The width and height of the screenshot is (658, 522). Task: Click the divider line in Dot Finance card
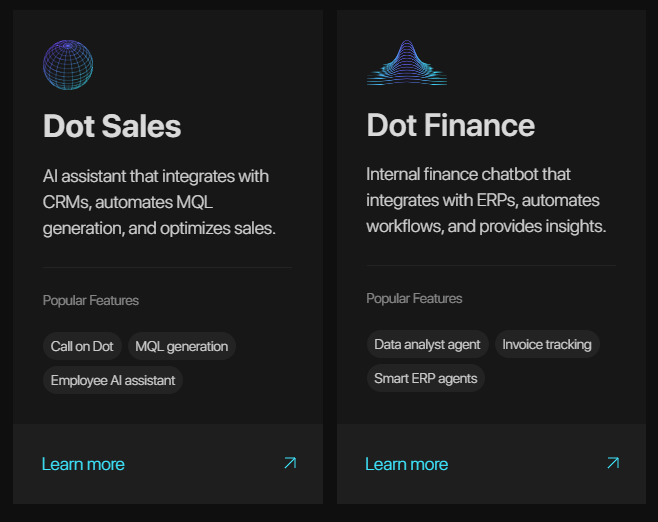coord(491,266)
